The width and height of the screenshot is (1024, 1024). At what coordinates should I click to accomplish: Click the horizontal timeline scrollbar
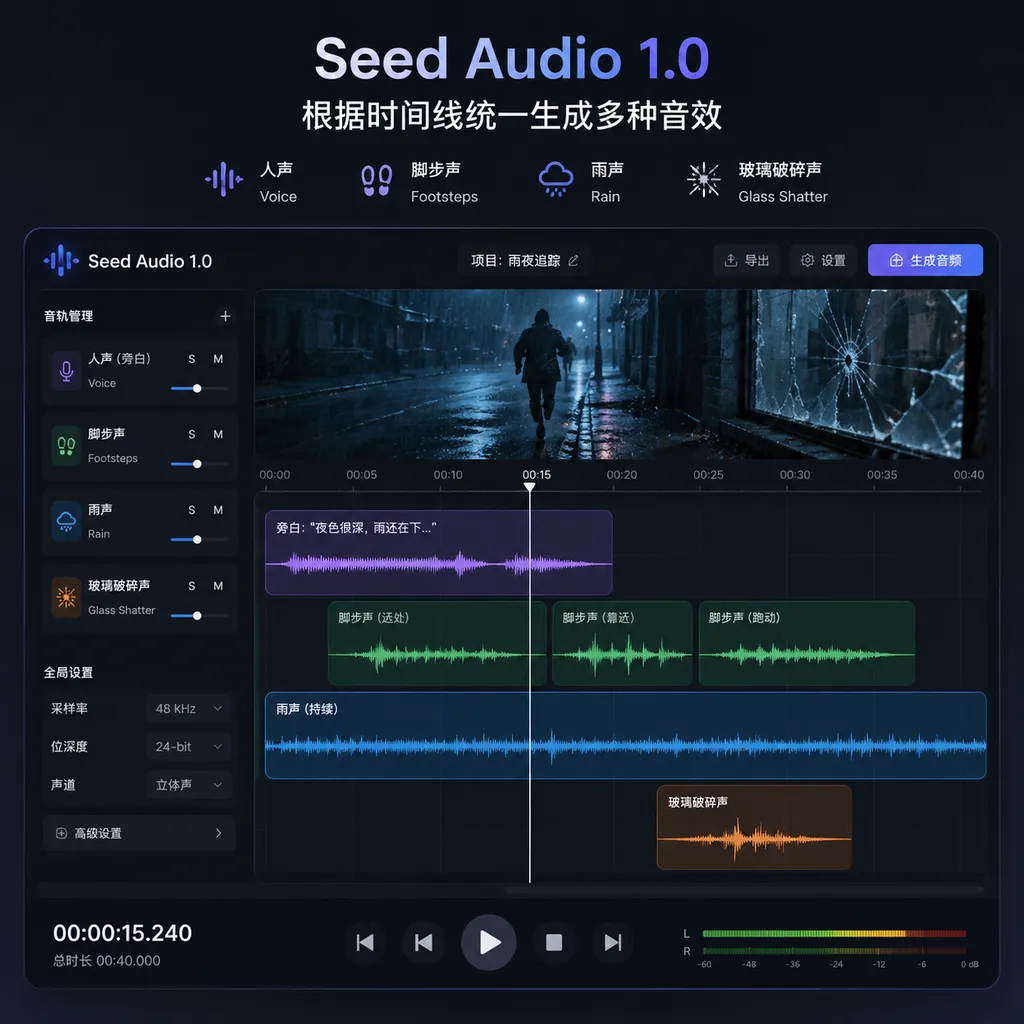[x=744, y=889]
